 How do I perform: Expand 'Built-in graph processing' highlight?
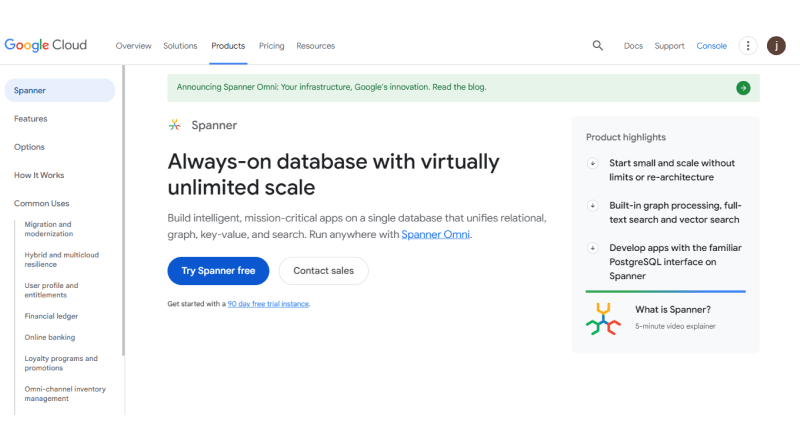(x=592, y=206)
